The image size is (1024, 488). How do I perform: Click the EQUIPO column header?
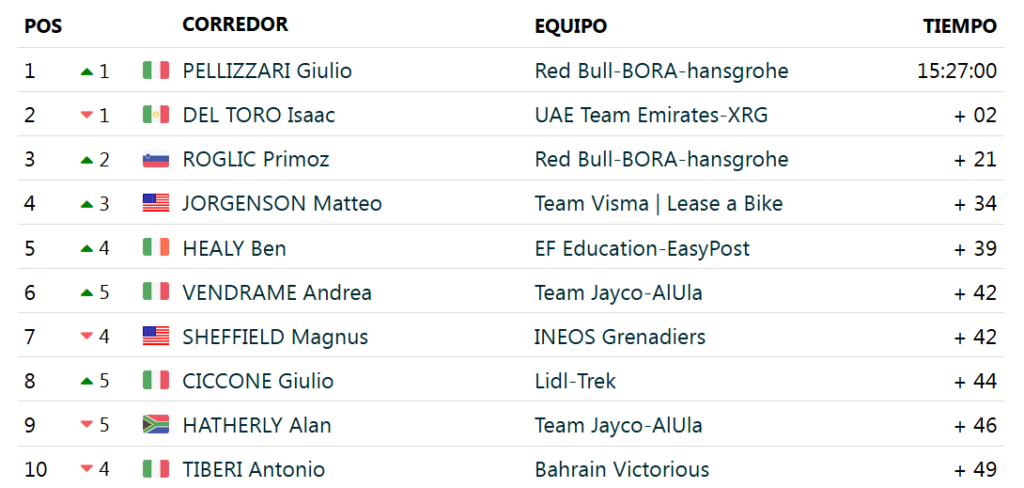[571, 26]
